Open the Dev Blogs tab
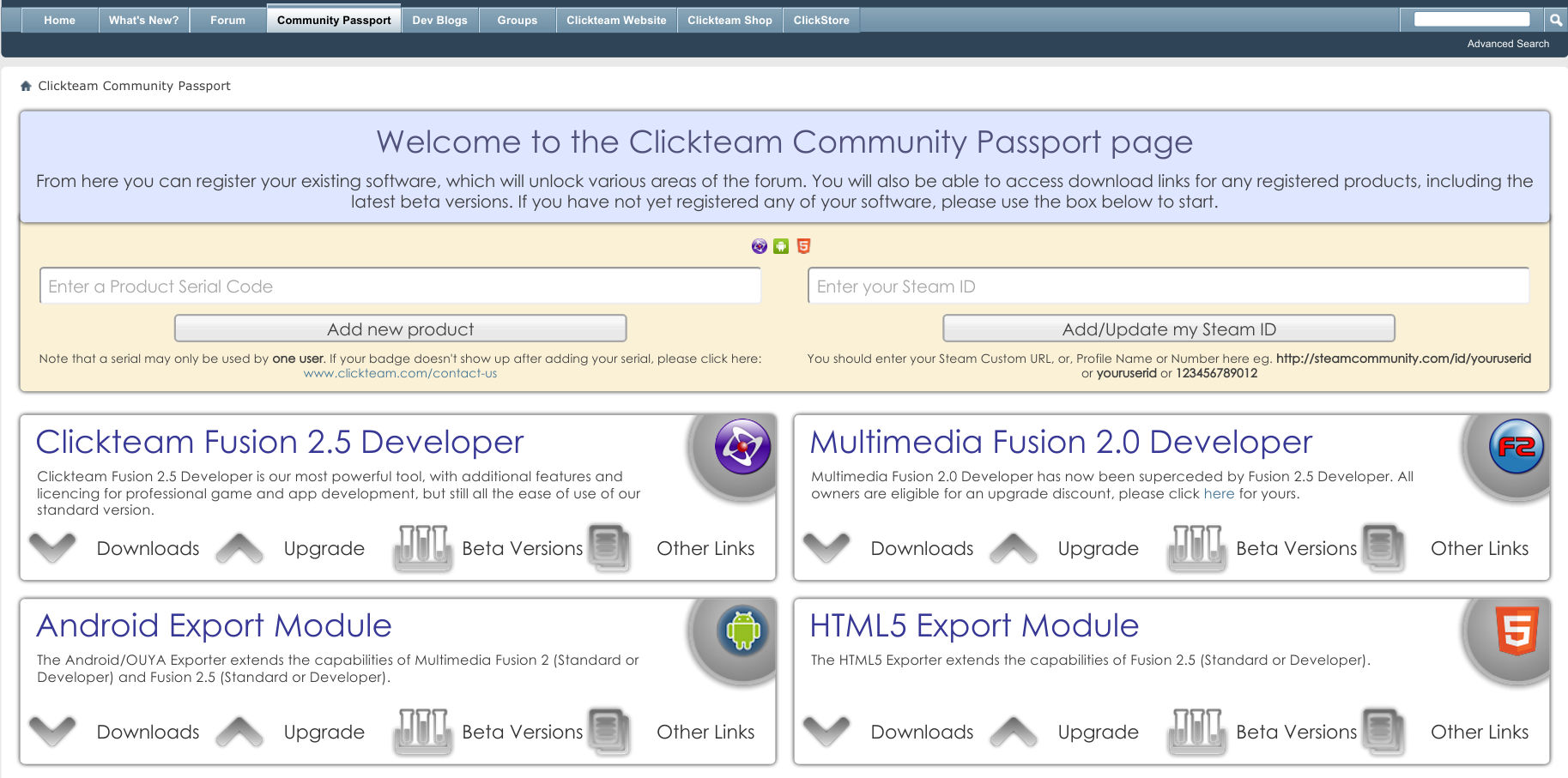Screen dimensions: 1568x778 coord(439,20)
